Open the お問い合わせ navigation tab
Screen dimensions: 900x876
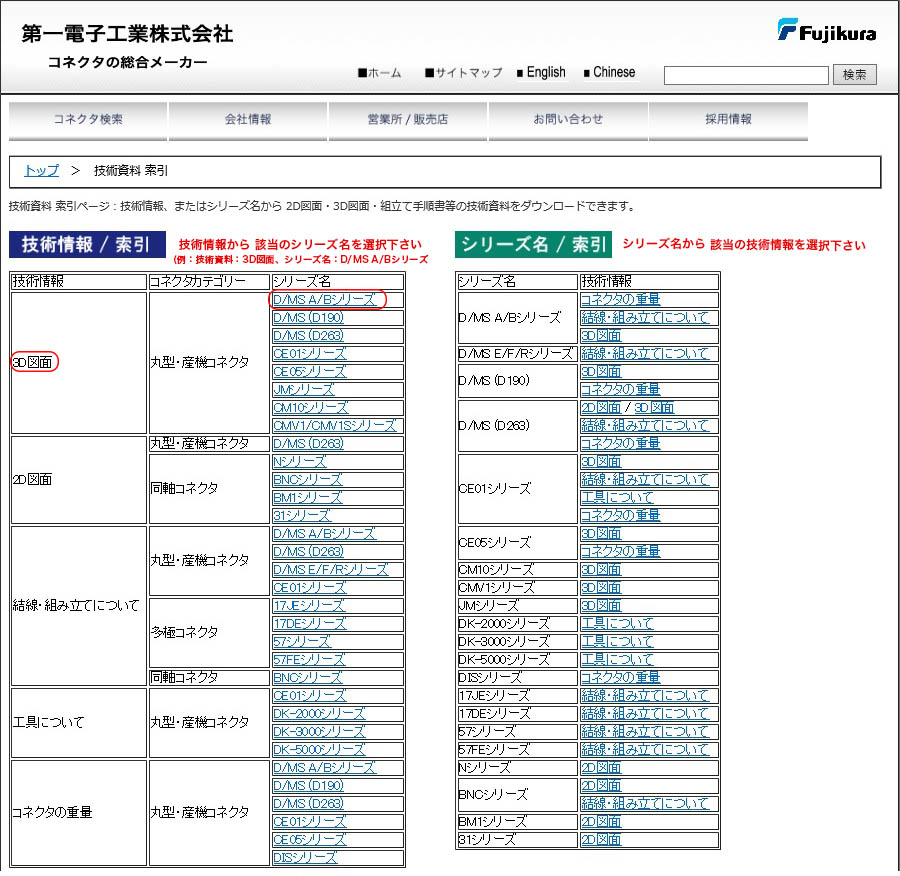[x=568, y=119]
